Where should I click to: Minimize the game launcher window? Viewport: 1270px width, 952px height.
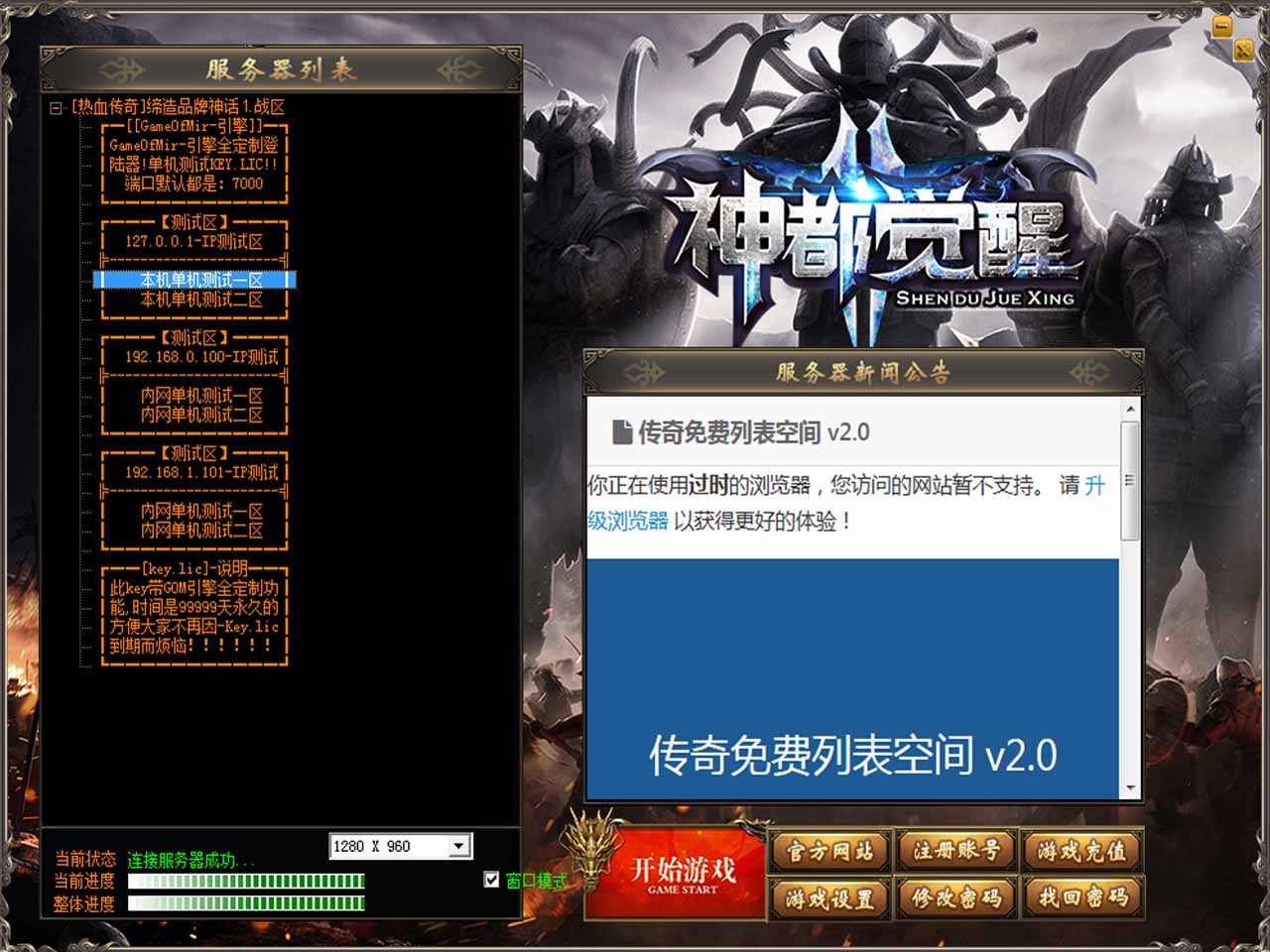tap(1222, 26)
